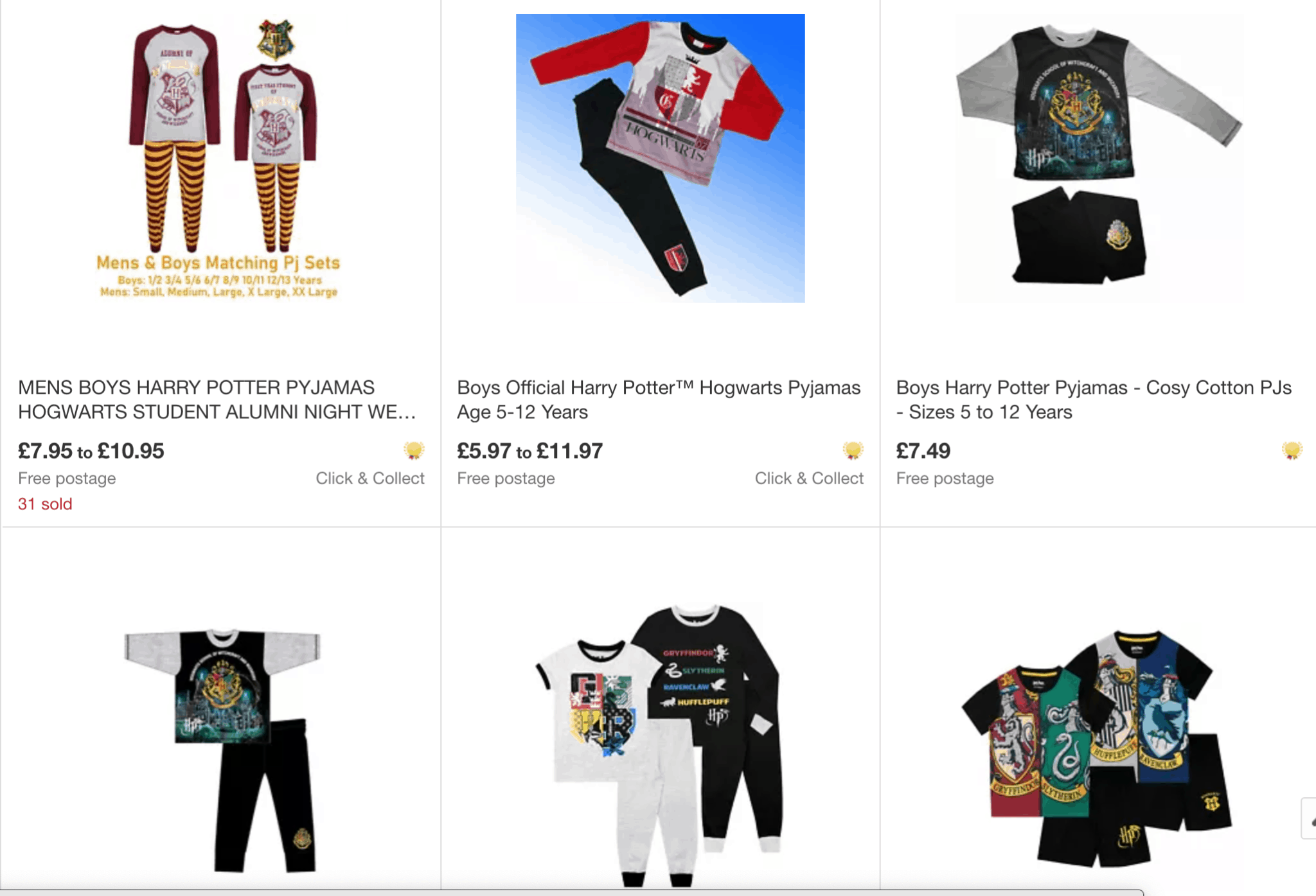Click the 31 sold label

[45, 504]
